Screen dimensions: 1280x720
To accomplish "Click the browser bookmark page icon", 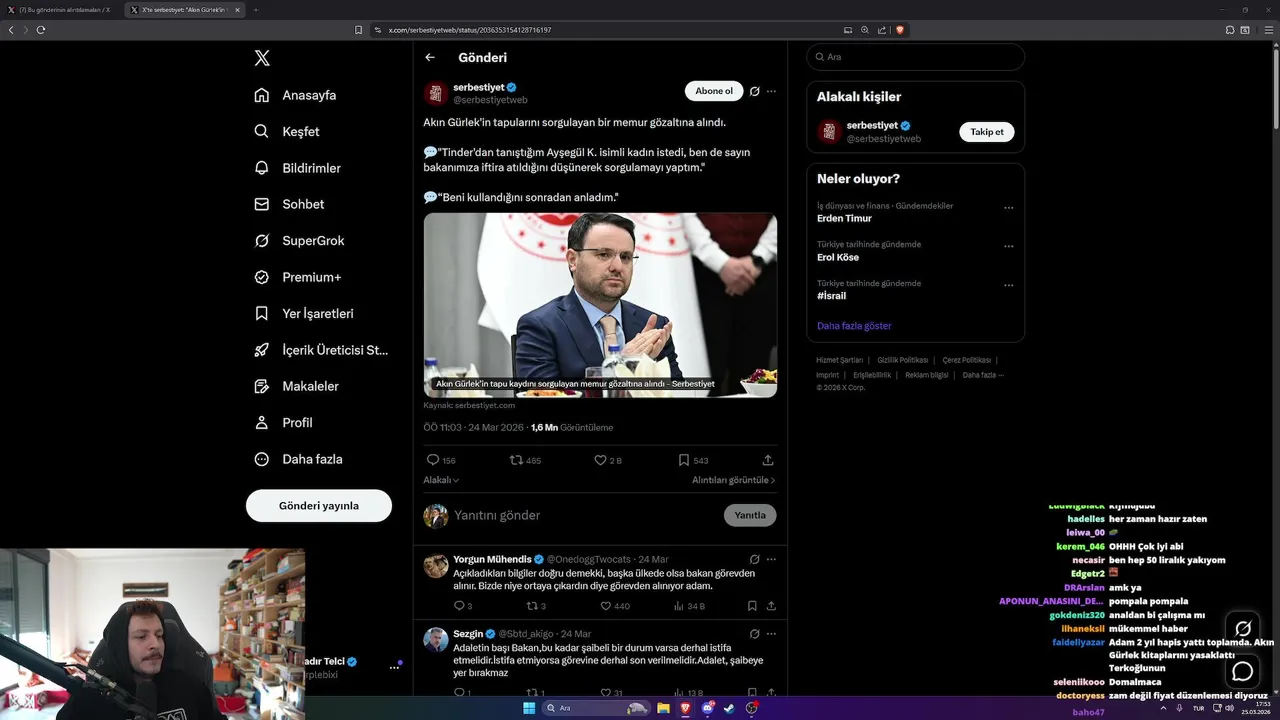I will (x=358, y=30).
